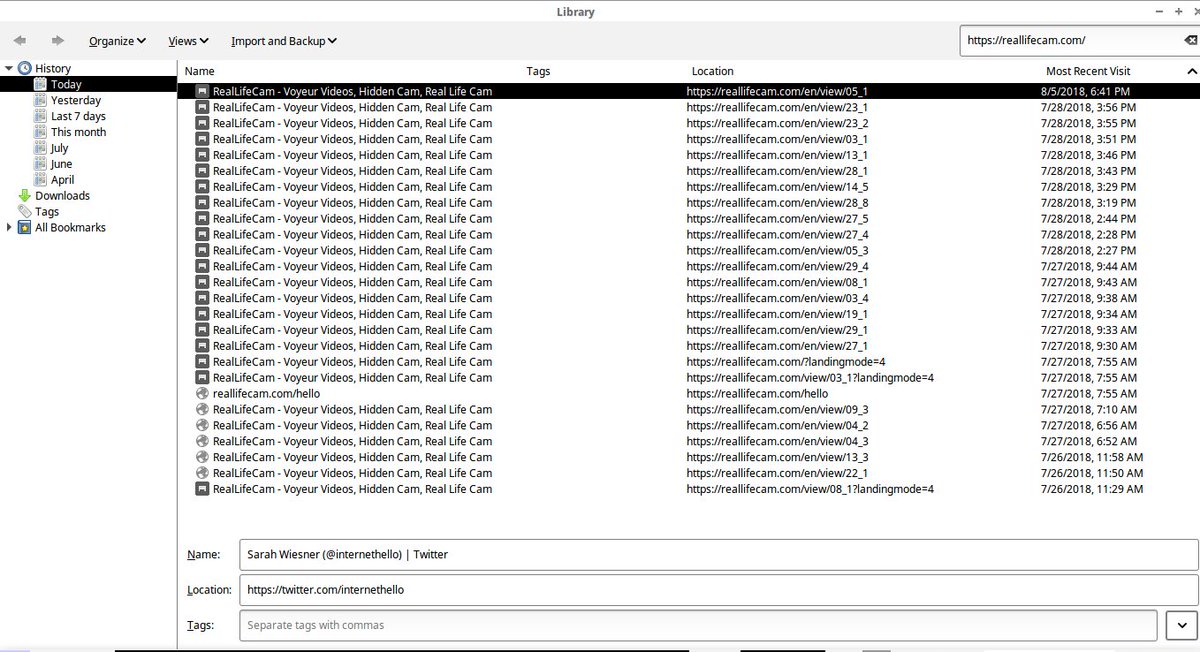The image size is (1200, 652).
Task: Click the favicon of the view/03_1 3:51 PM row
Action: click(203, 139)
